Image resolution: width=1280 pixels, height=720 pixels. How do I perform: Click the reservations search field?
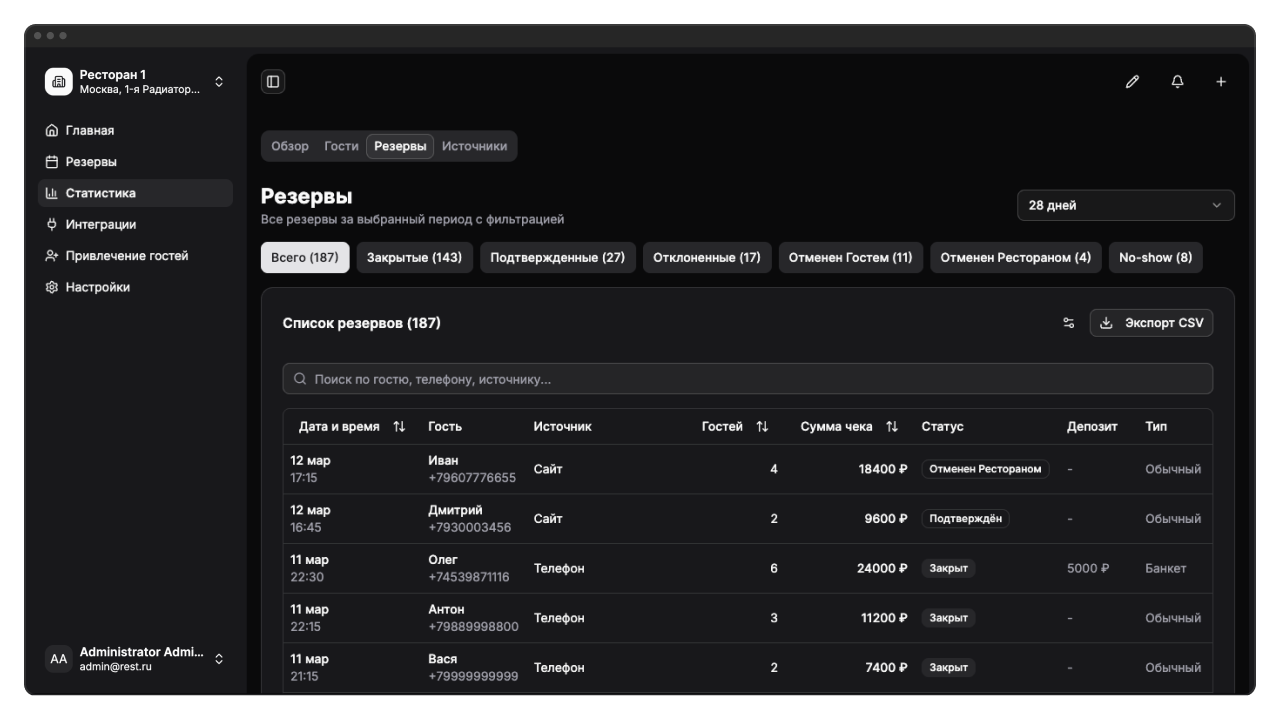747,379
